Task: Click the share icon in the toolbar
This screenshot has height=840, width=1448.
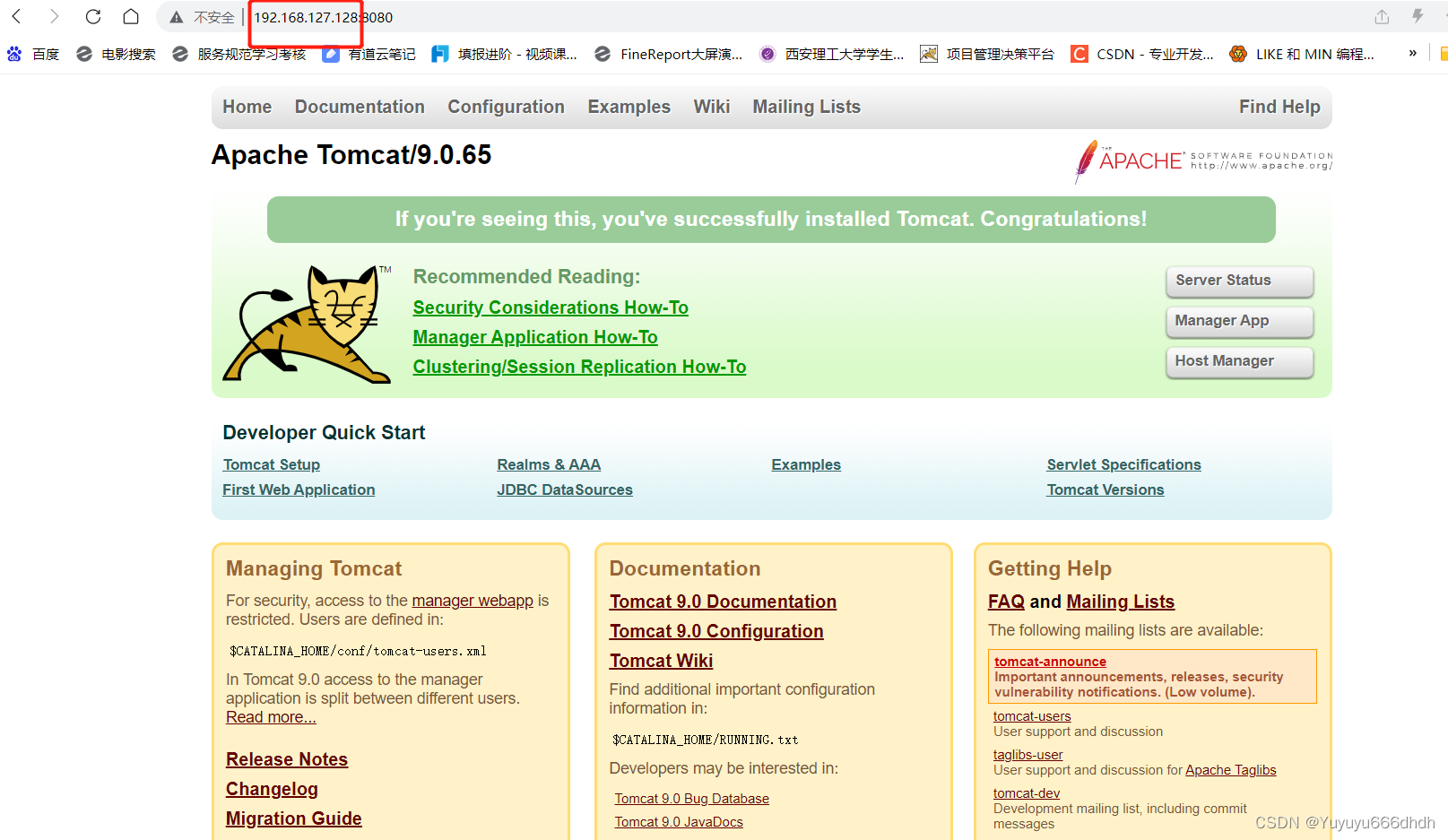Action: 1381,16
